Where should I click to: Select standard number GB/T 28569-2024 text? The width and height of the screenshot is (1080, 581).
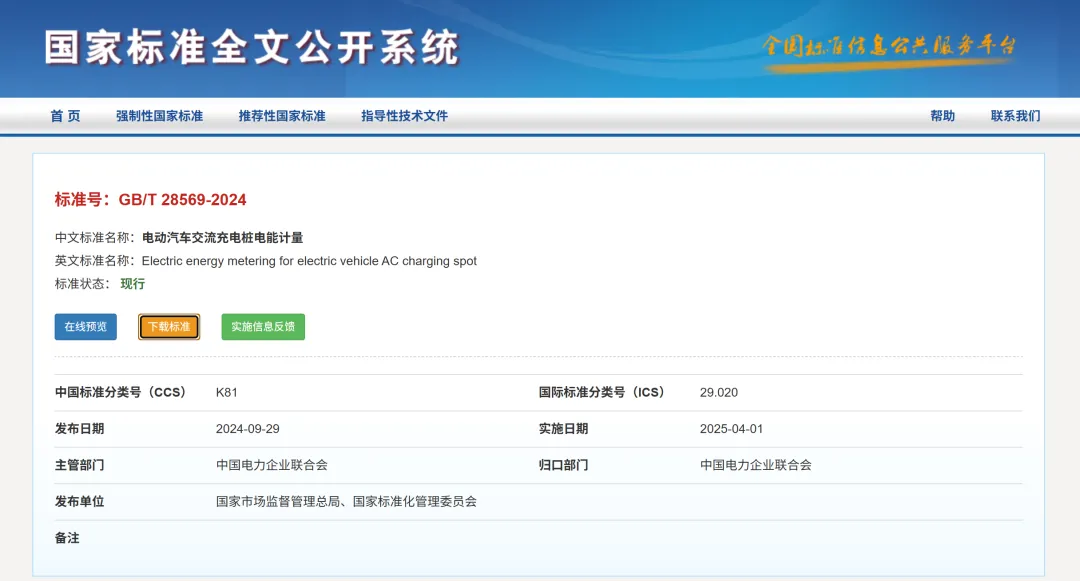tap(183, 200)
